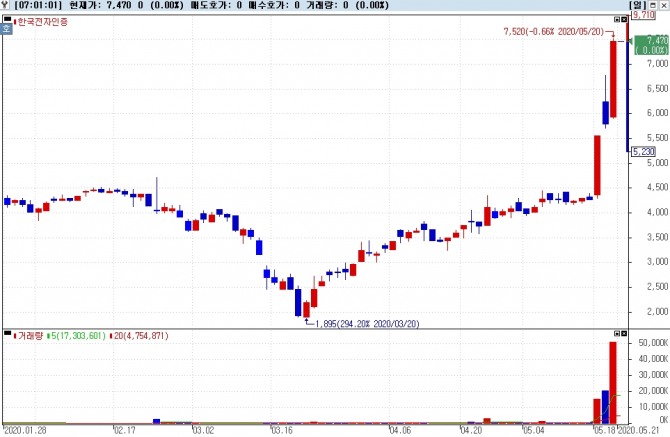670x437 pixels.
Task: Select the 20-day volume average legend 20(4,754,871)
Action: point(139,336)
